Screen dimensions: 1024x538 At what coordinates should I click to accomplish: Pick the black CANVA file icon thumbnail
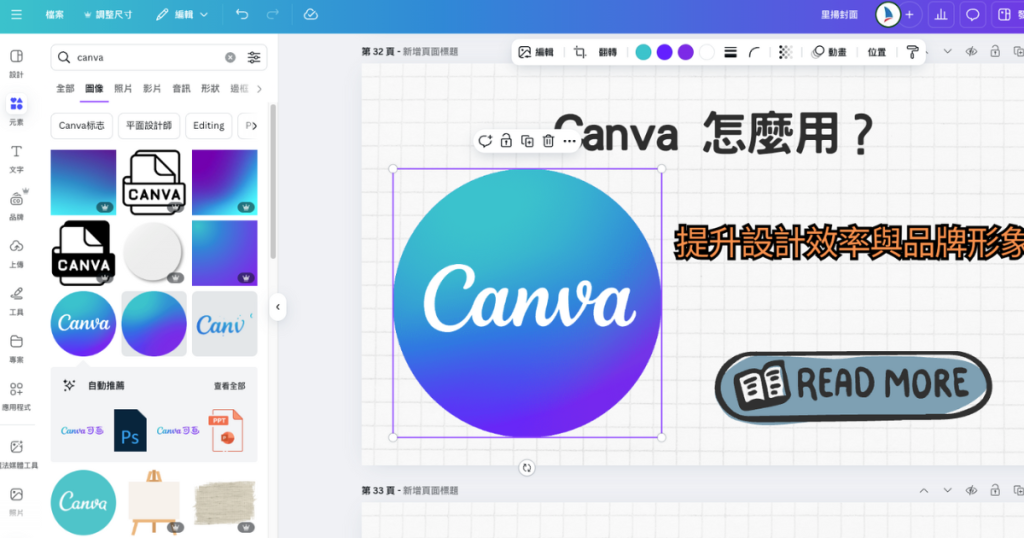pyautogui.click(x=84, y=253)
